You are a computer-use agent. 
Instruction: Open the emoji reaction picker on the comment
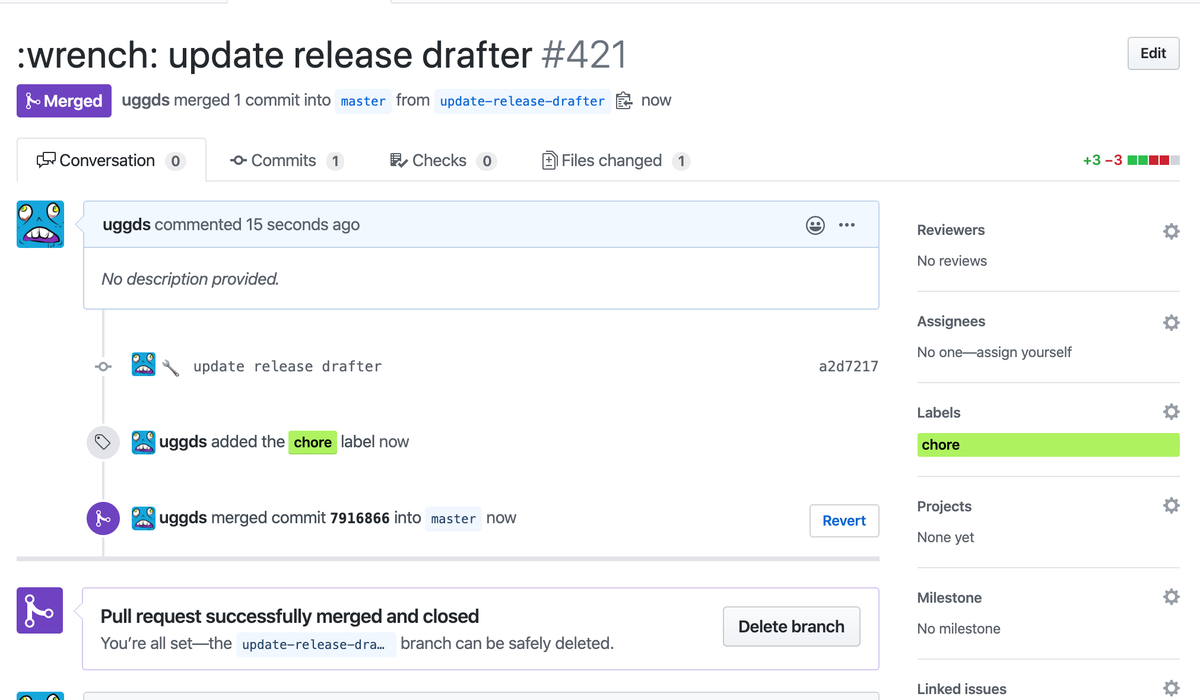(x=815, y=225)
